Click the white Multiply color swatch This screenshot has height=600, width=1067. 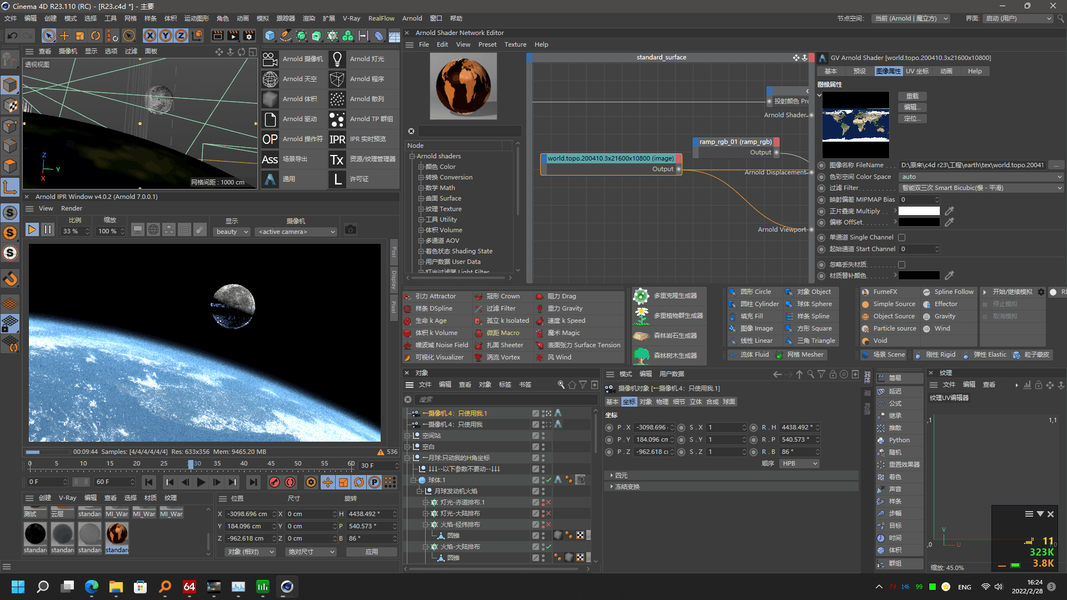point(919,211)
